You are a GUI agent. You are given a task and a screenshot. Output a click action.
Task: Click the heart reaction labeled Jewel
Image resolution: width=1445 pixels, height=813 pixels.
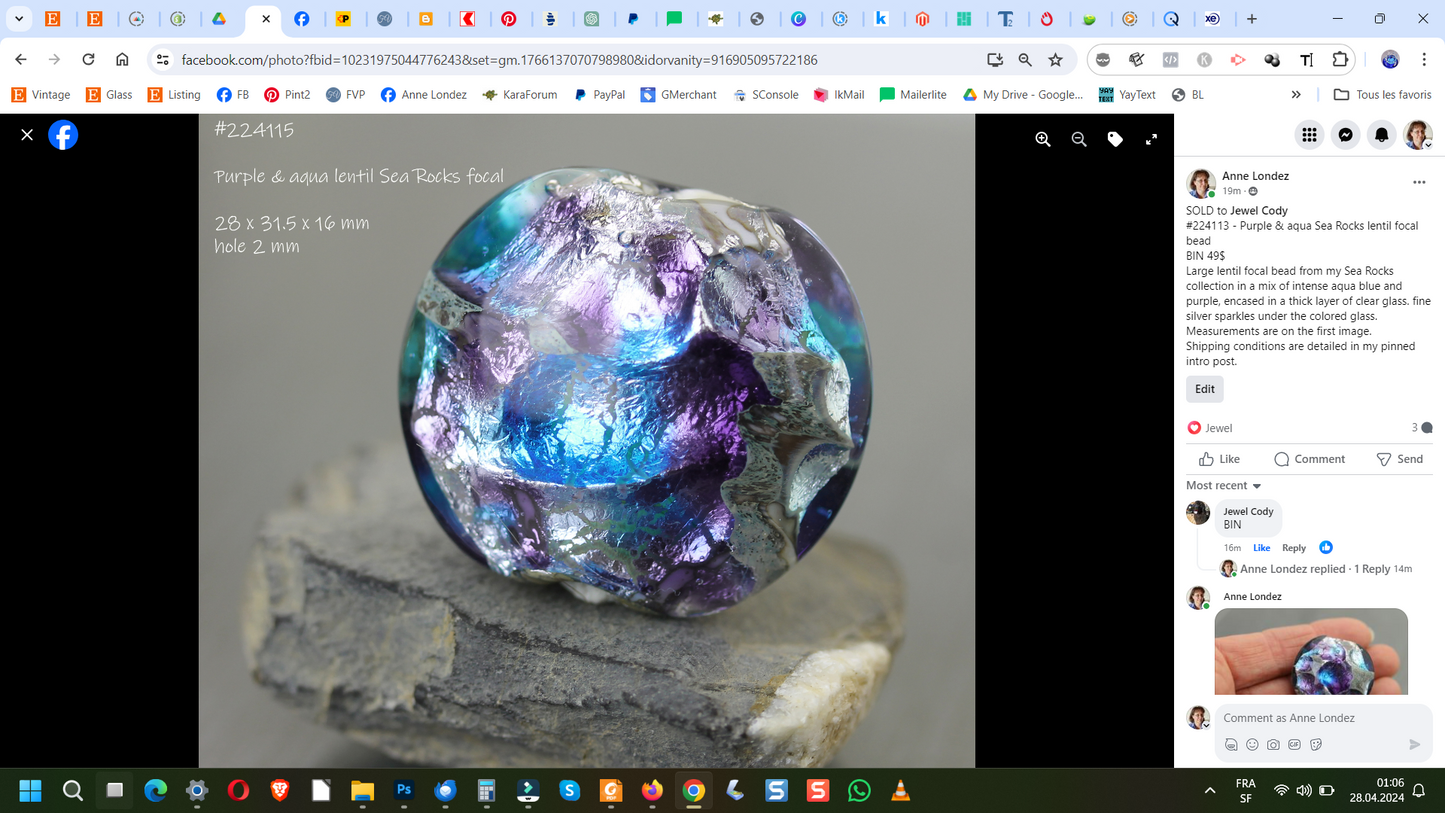1209,428
